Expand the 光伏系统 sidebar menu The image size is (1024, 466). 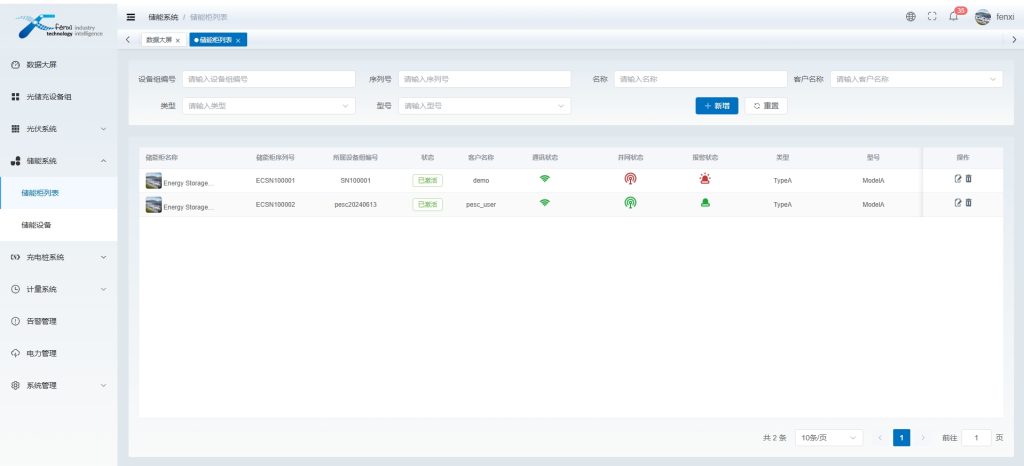click(x=58, y=129)
